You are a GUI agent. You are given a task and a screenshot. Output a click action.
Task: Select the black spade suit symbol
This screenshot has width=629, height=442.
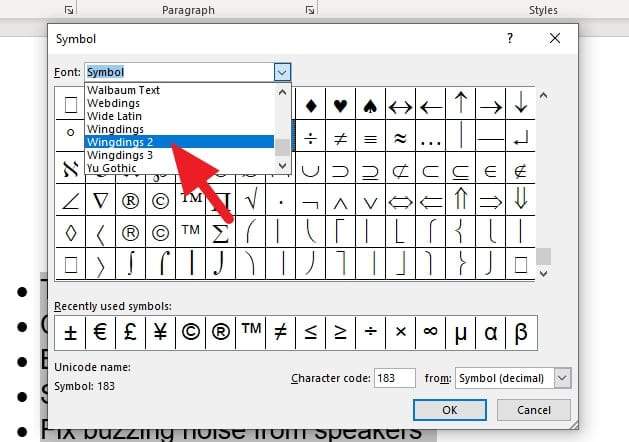371,104
